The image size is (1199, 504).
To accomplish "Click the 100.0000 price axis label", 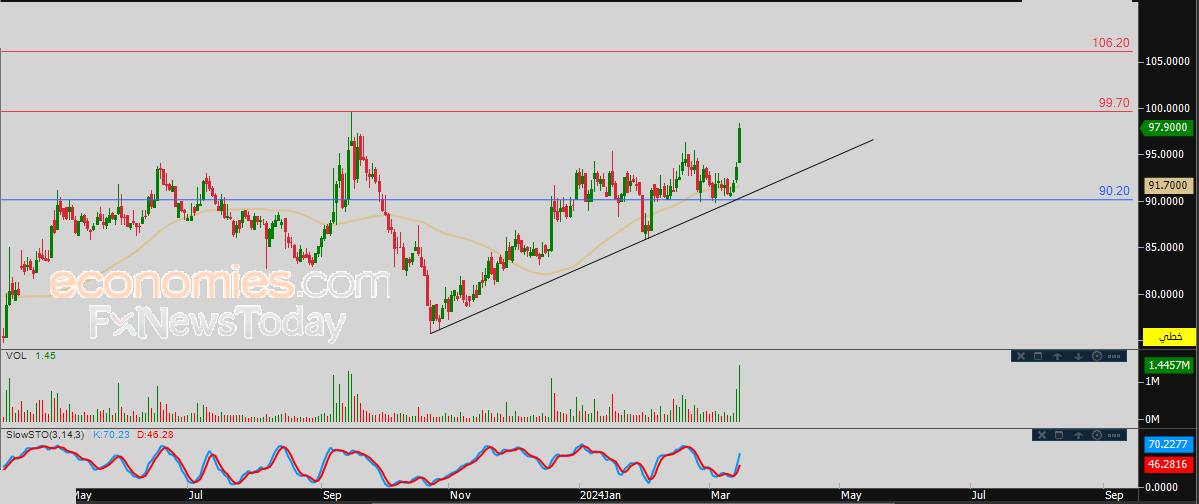I will point(1169,109).
